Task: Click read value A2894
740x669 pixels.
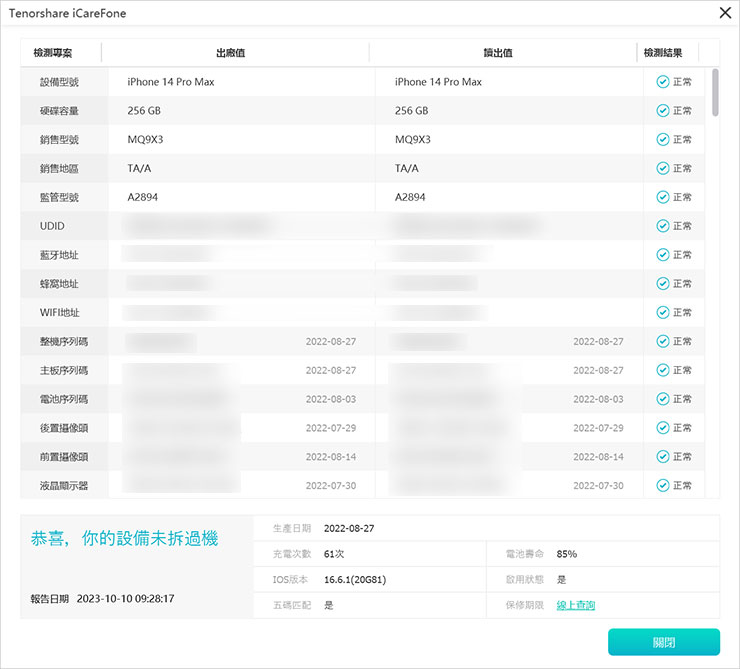Action: click(x=410, y=197)
